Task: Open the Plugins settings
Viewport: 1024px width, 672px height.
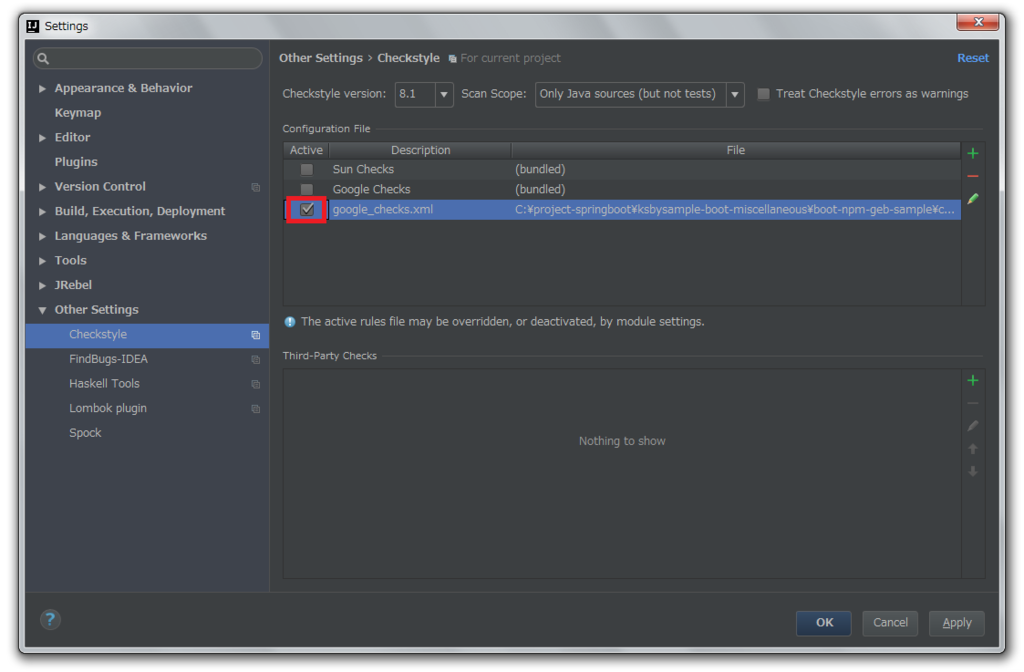Action: click(x=76, y=162)
